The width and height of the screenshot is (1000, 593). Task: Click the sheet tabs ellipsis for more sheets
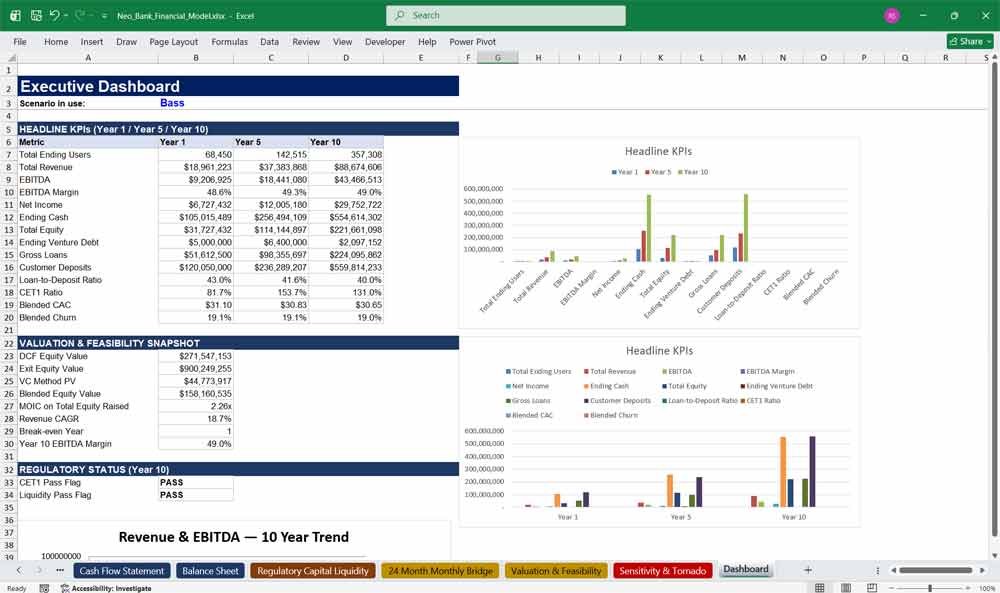click(x=59, y=571)
